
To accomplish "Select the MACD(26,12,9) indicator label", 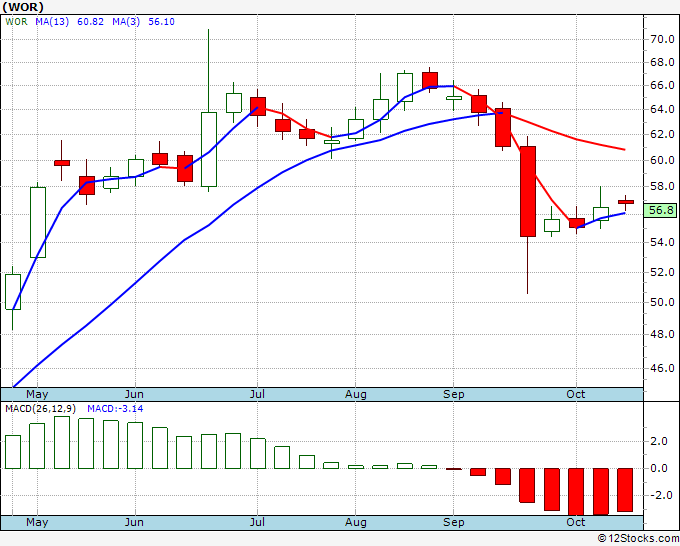I will 40,409.
